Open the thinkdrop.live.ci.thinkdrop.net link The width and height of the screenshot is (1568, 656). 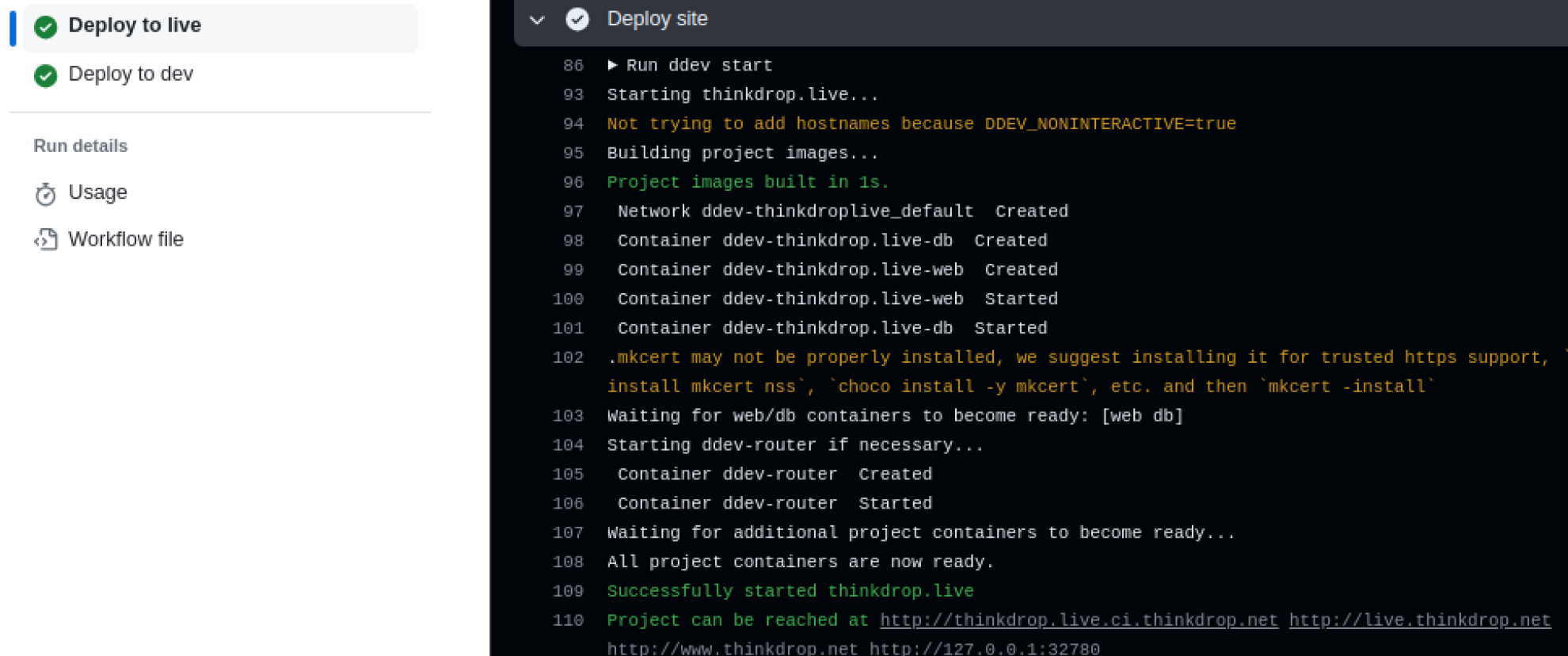[1079, 620]
